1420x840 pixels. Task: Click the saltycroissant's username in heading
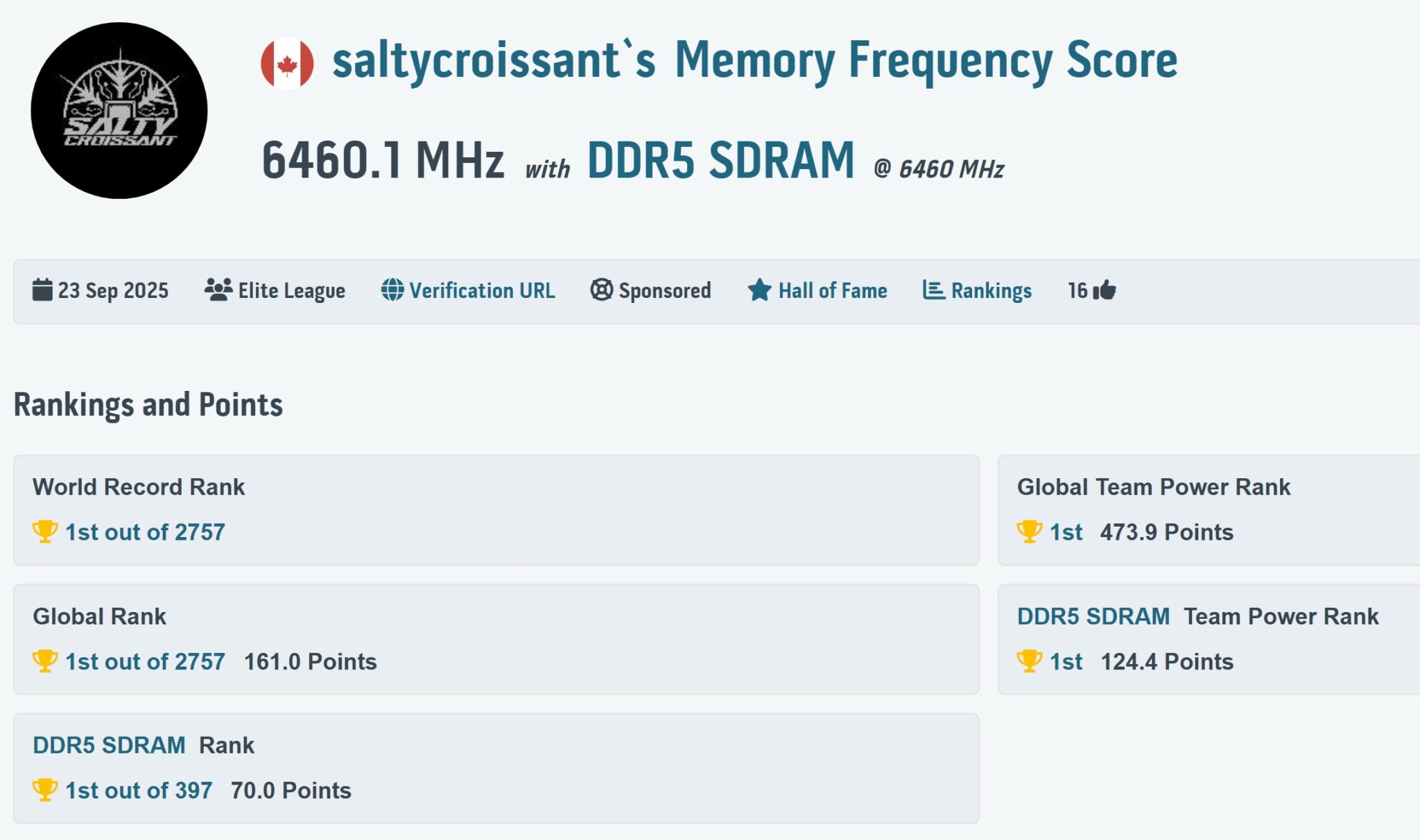pos(493,61)
